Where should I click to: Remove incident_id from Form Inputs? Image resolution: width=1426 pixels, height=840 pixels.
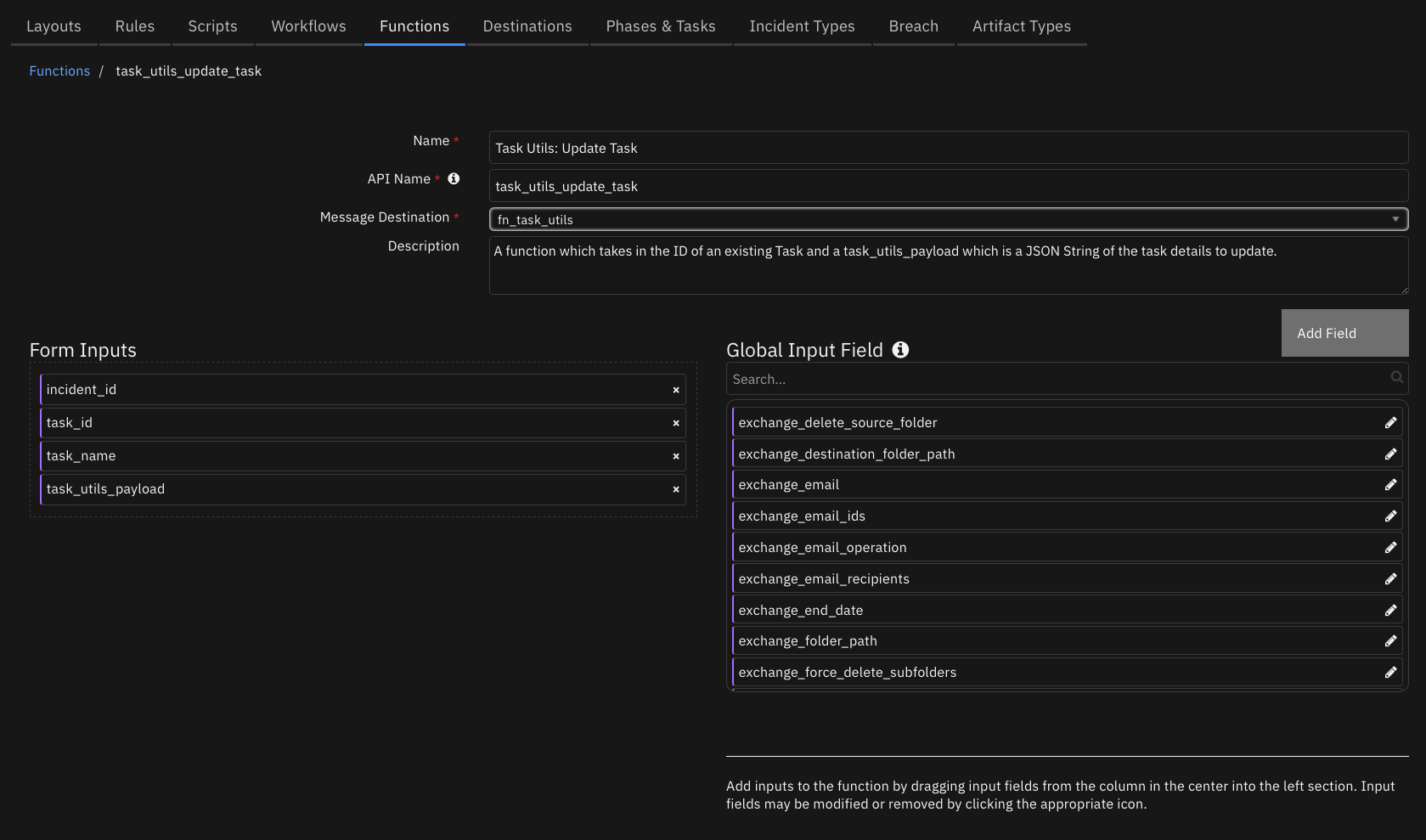[676, 390]
